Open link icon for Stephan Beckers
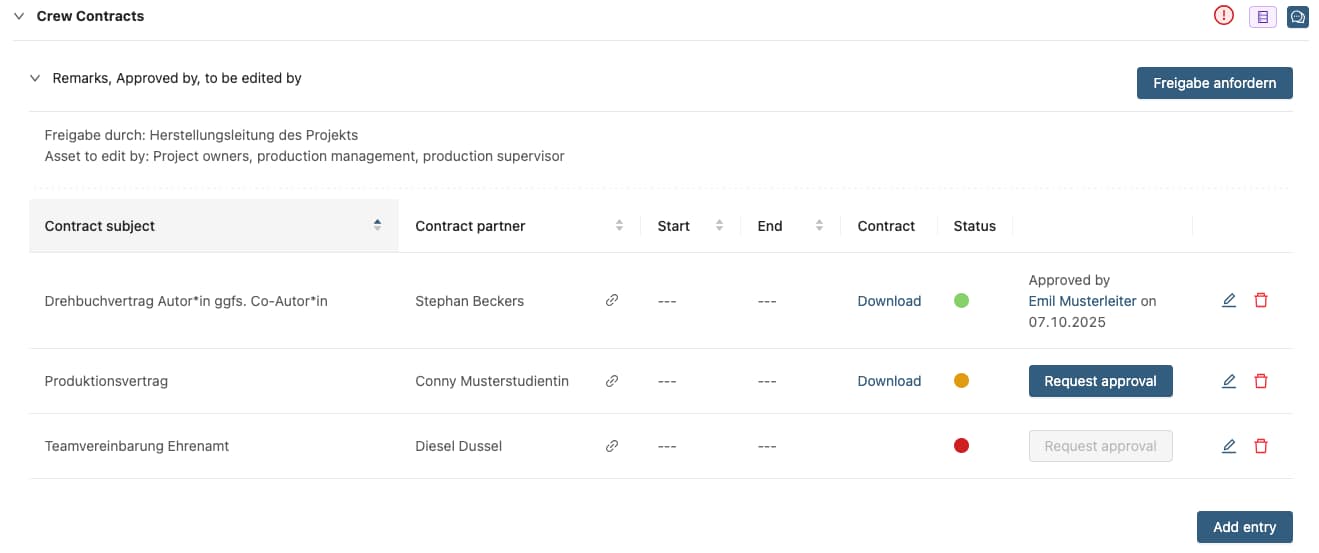1319x553 pixels. (x=612, y=300)
